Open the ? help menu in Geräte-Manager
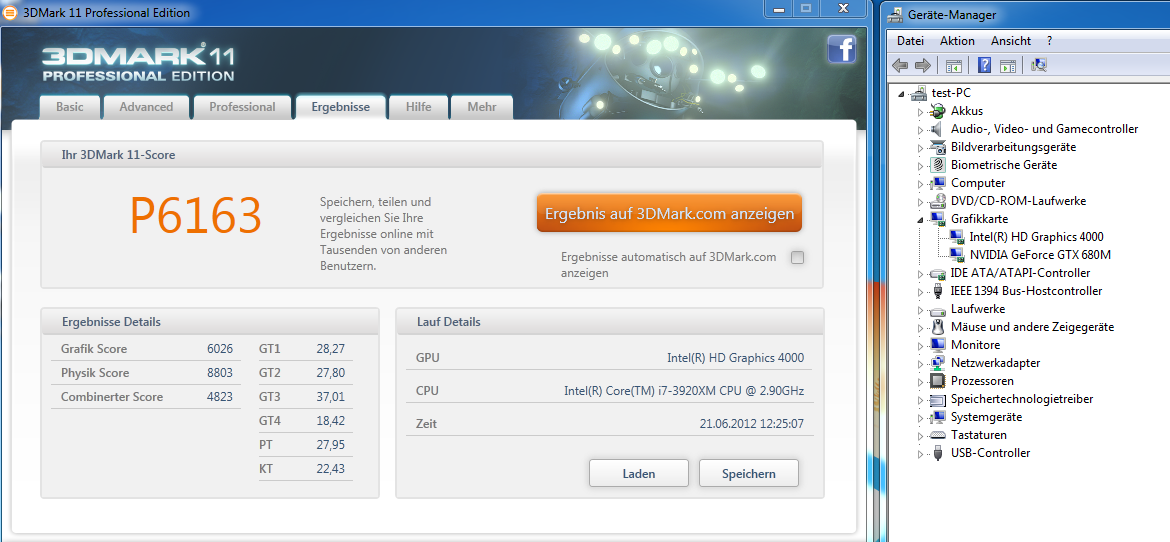 tap(1050, 41)
